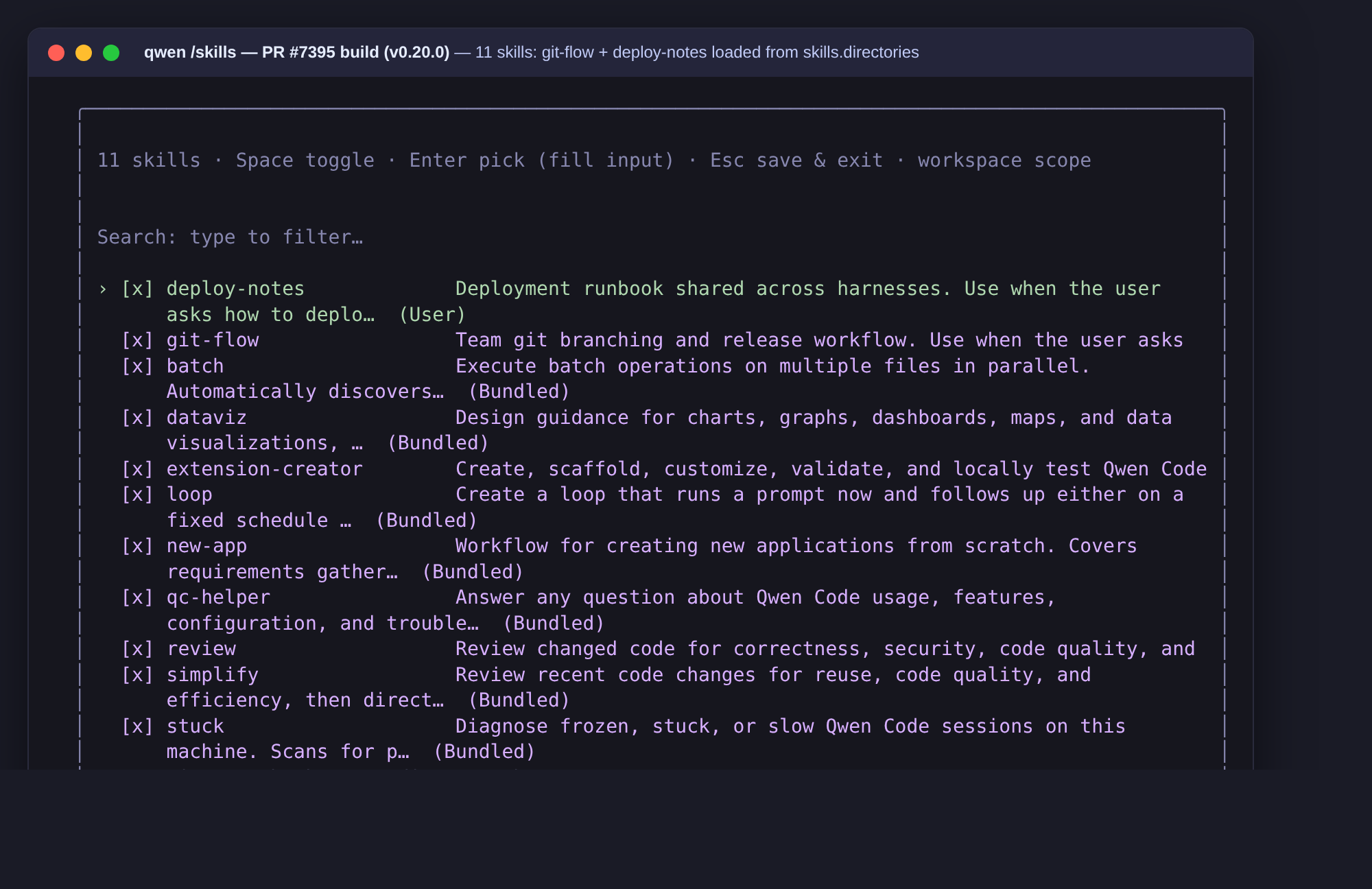Click the 'Esc save & exit' hint
The height and width of the screenshot is (889, 1372).
click(796, 161)
